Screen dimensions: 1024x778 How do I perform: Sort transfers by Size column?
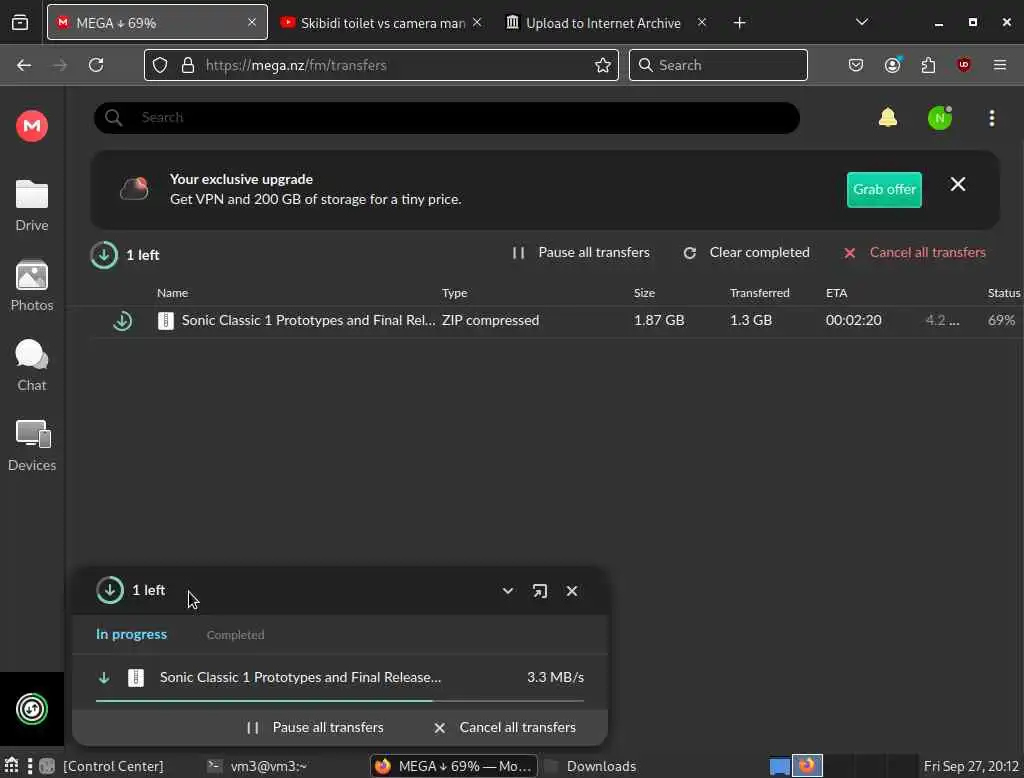point(644,293)
